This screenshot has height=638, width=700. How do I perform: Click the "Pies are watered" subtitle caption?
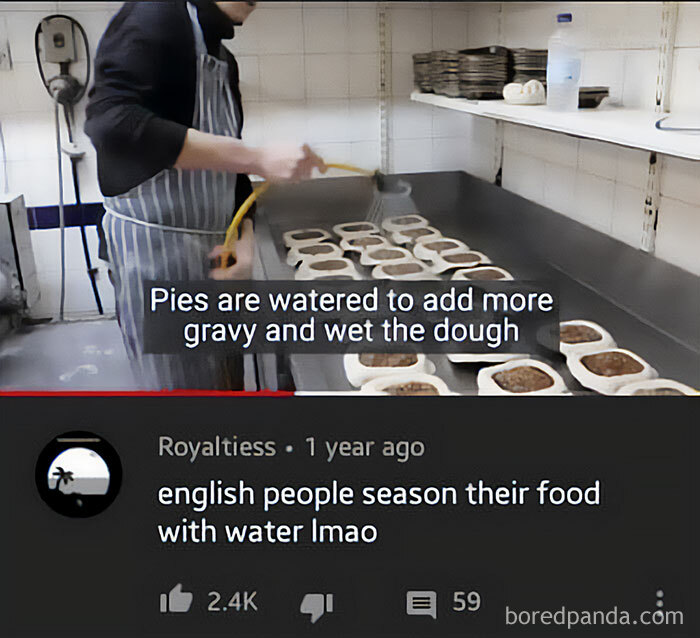point(351,315)
